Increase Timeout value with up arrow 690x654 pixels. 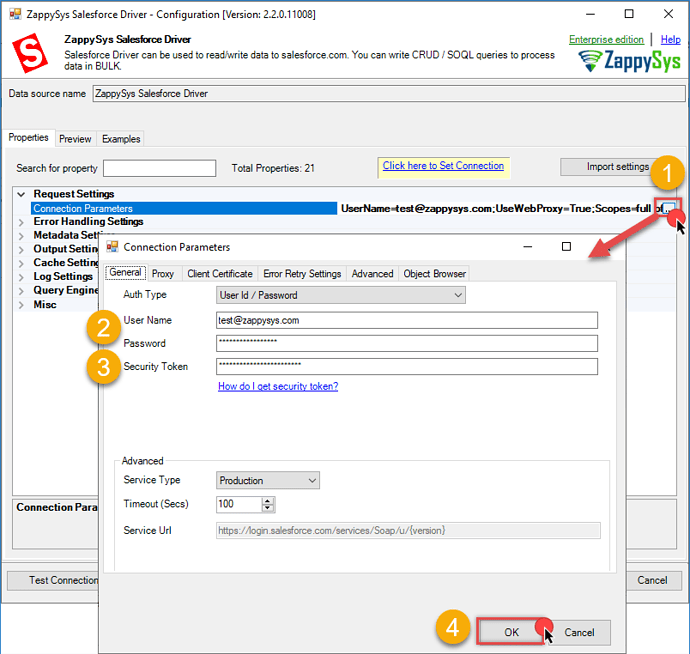coord(268,501)
